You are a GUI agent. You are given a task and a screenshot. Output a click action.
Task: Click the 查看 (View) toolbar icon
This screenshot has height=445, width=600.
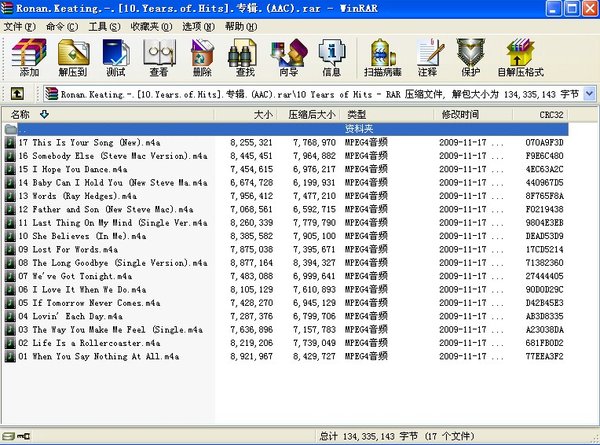[x=159, y=57]
